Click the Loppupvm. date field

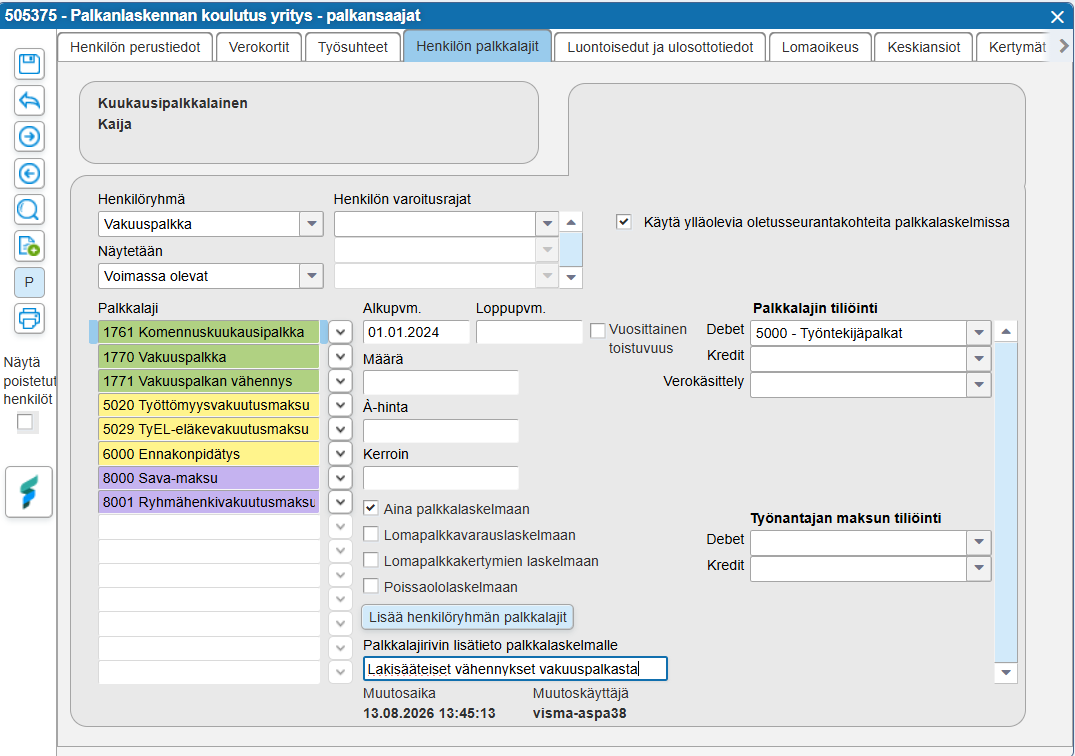529,332
